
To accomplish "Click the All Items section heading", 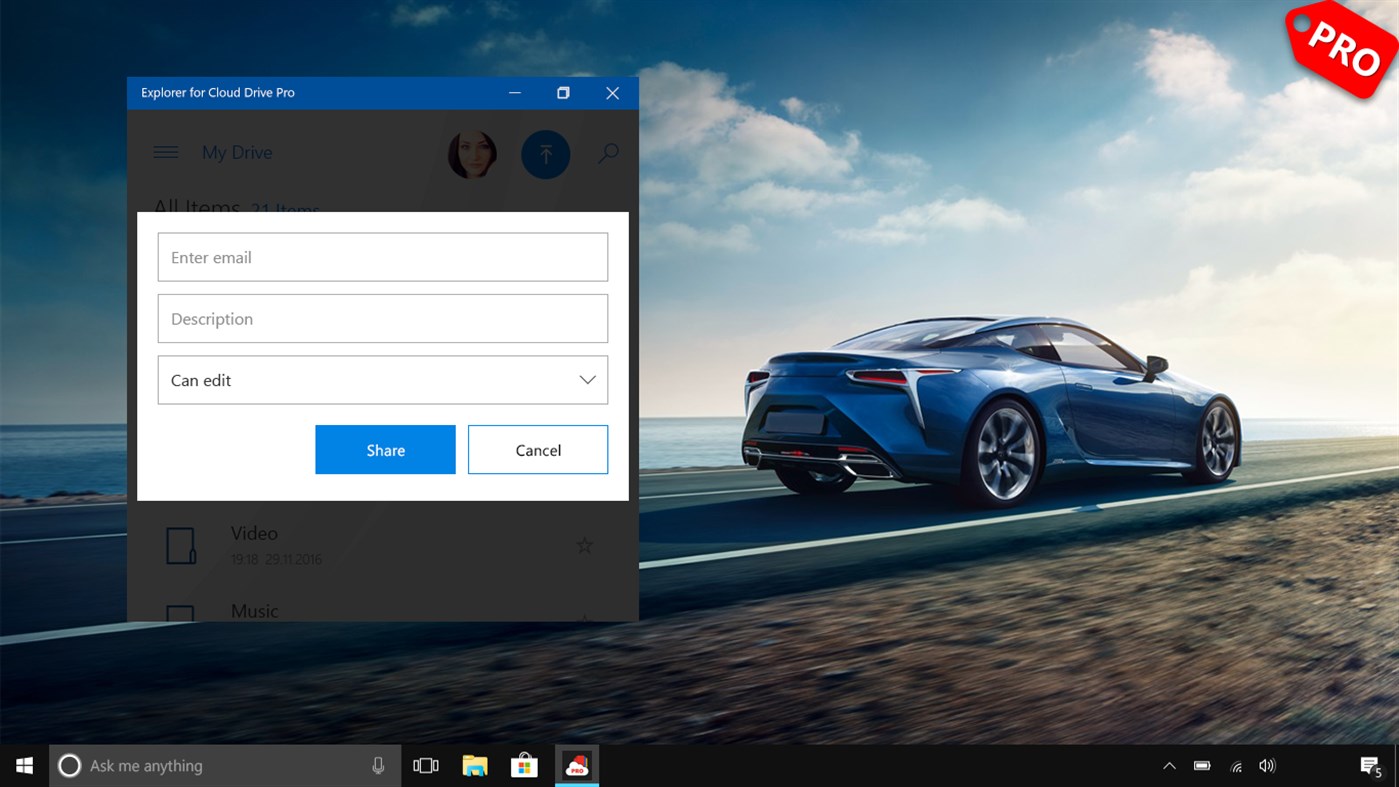I will point(195,207).
